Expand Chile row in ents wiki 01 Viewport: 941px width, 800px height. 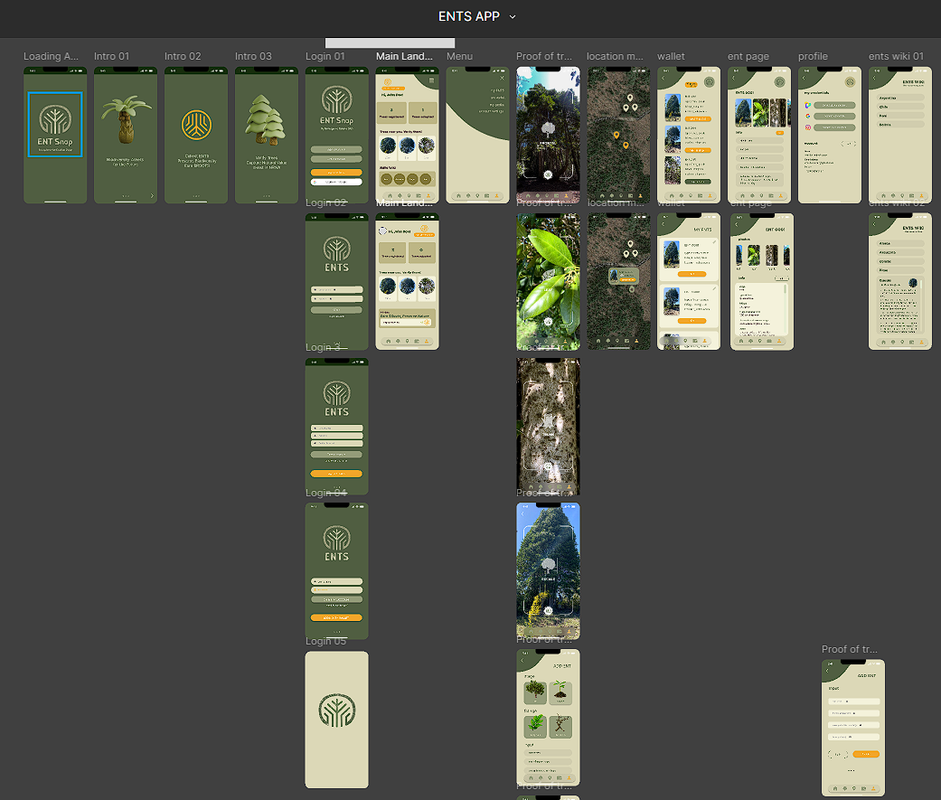pos(900,107)
